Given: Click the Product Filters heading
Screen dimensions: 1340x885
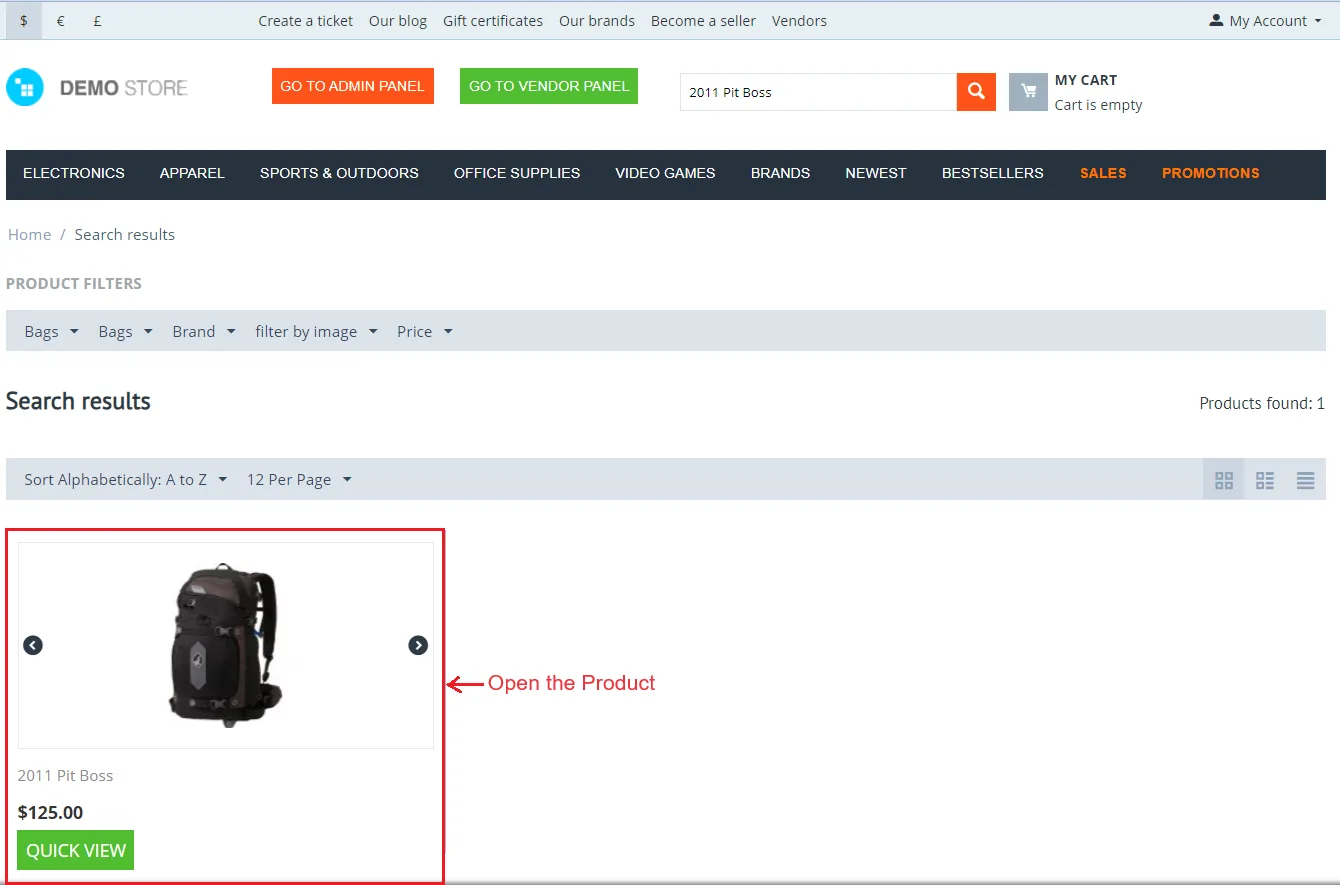Looking at the screenshot, I should click(x=74, y=283).
